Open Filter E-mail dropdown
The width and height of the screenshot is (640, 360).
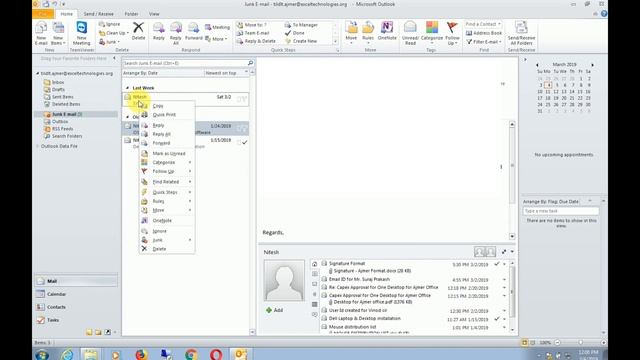click(484, 42)
